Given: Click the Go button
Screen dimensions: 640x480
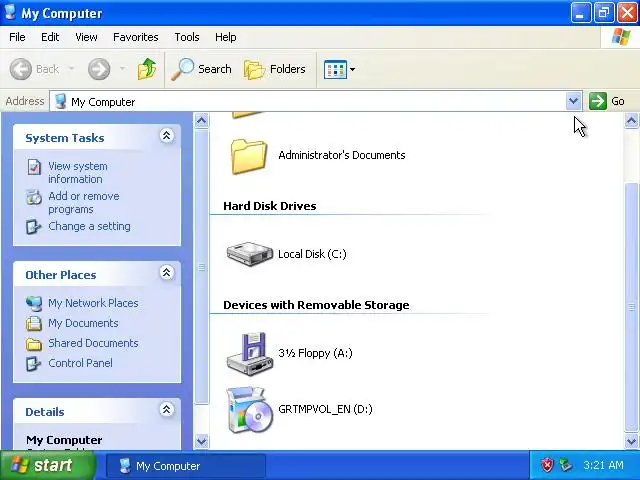Looking at the screenshot, I should [607, 101].
